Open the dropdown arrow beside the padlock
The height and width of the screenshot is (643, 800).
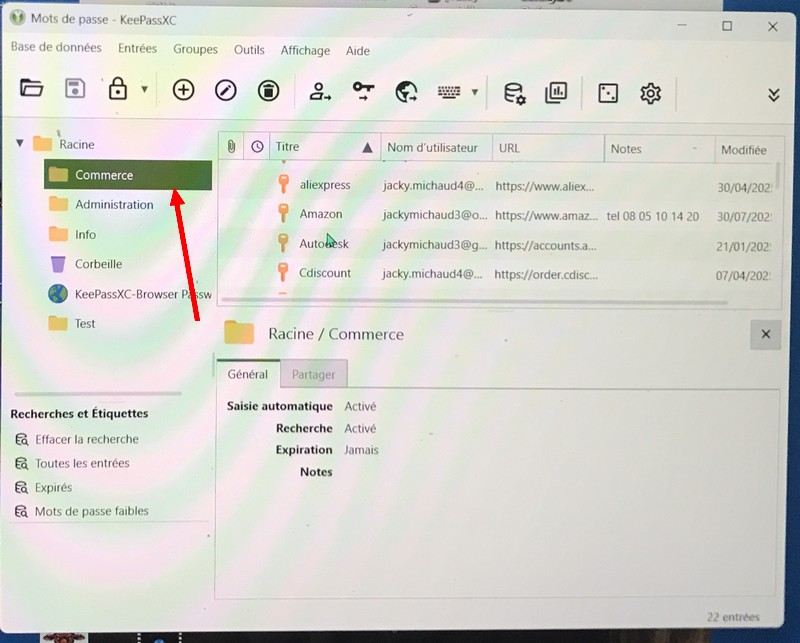pyautogui.click(x=144, y=90)
